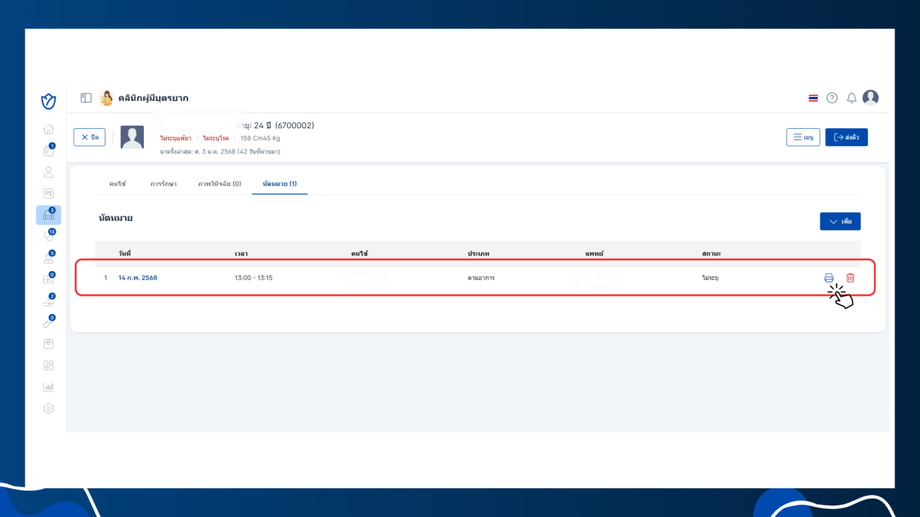The width and height of the screenshot is (920, 517).
Task: Click the 13:00 - 13:15 time cell
Action: [x=253, y=278]
